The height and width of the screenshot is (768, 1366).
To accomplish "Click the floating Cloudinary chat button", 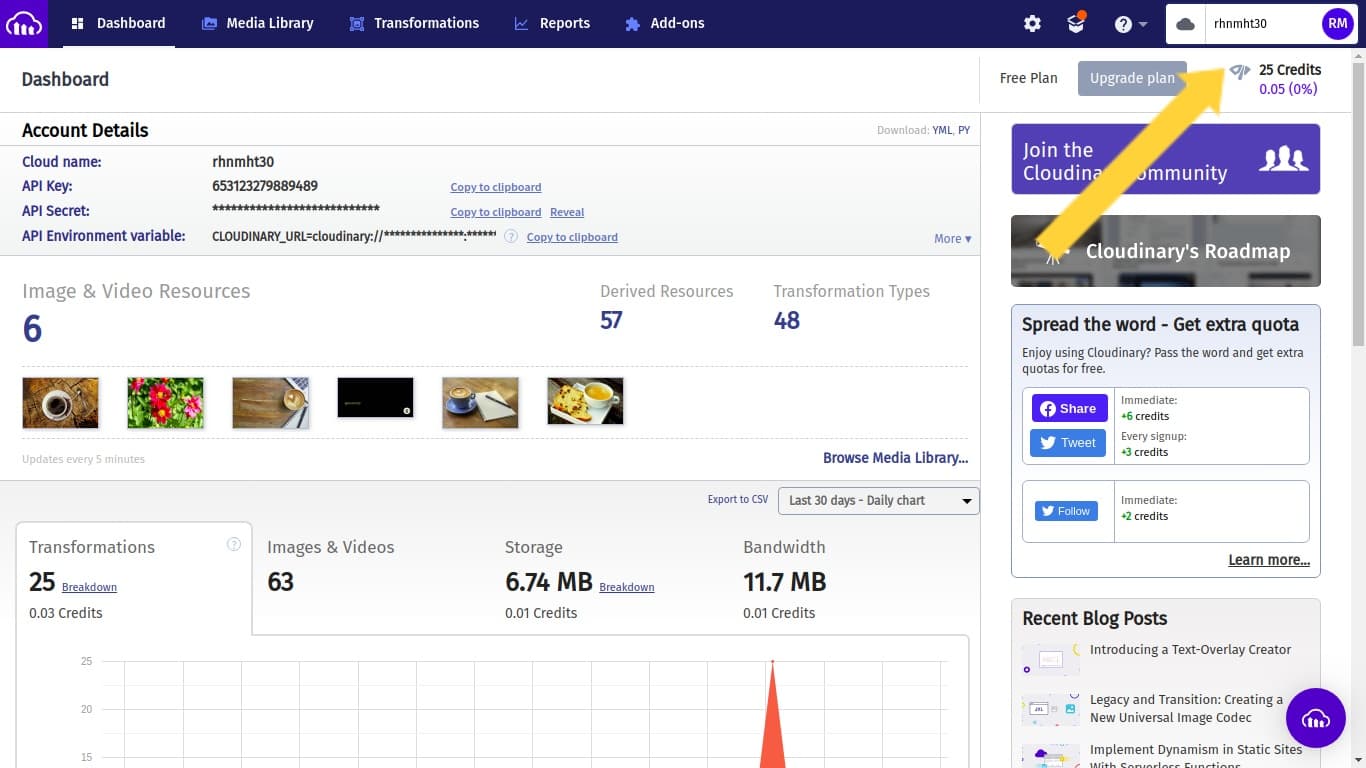I will (x=1316, y=718).
